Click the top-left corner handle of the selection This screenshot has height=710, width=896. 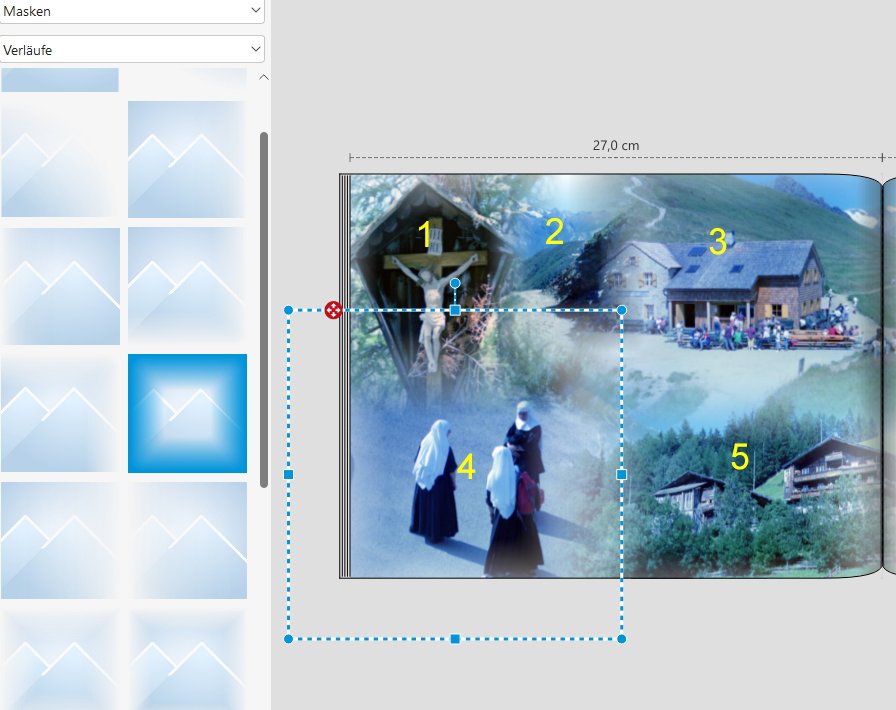point(289,310)
